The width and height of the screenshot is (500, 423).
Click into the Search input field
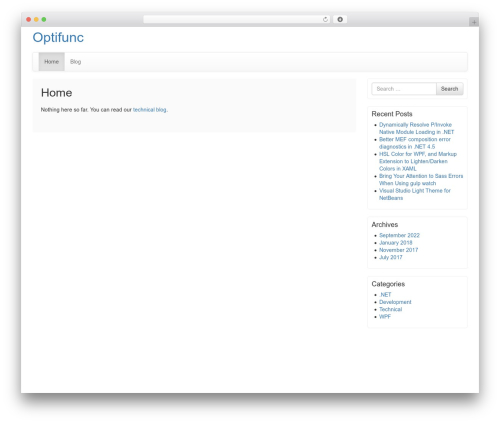[x=404, y=89]
